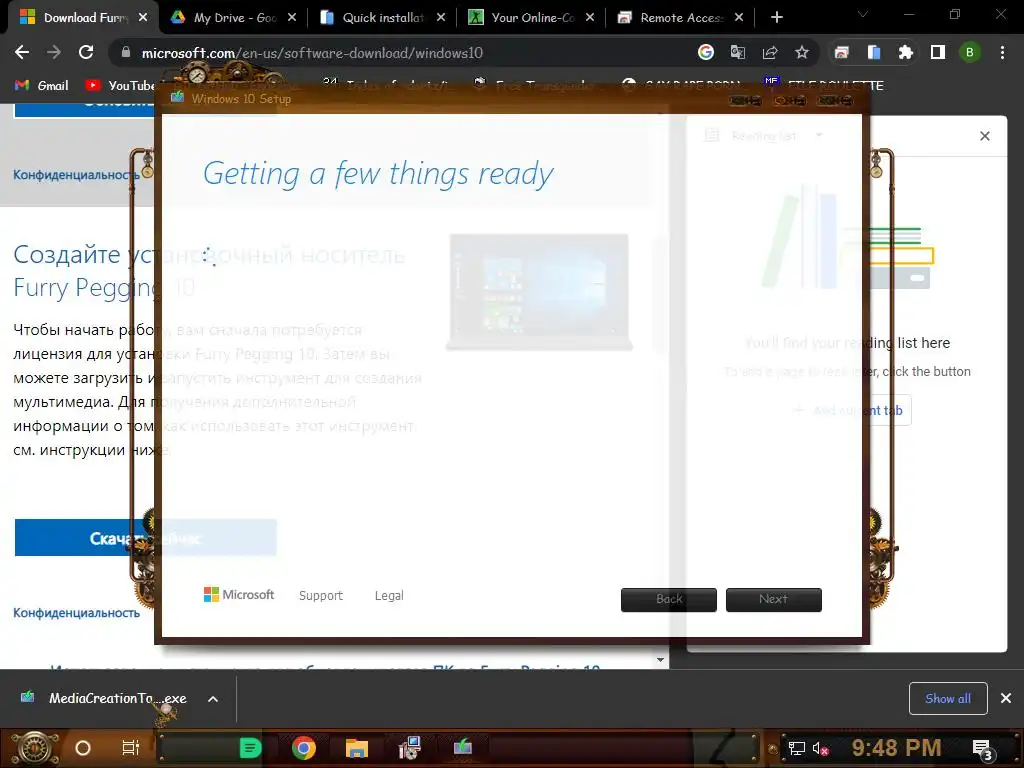Close the Reading list side panel
Image resolution: width=1024 pixels, height=768 pixels.
tap(985, 136)
